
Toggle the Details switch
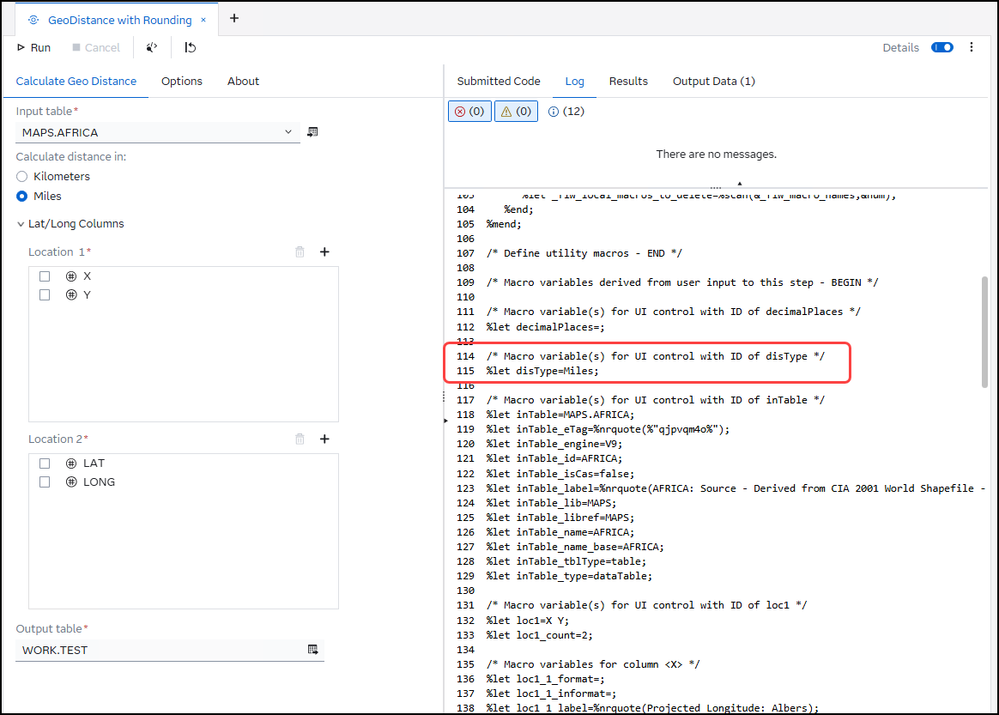click(x=942, y=47)
